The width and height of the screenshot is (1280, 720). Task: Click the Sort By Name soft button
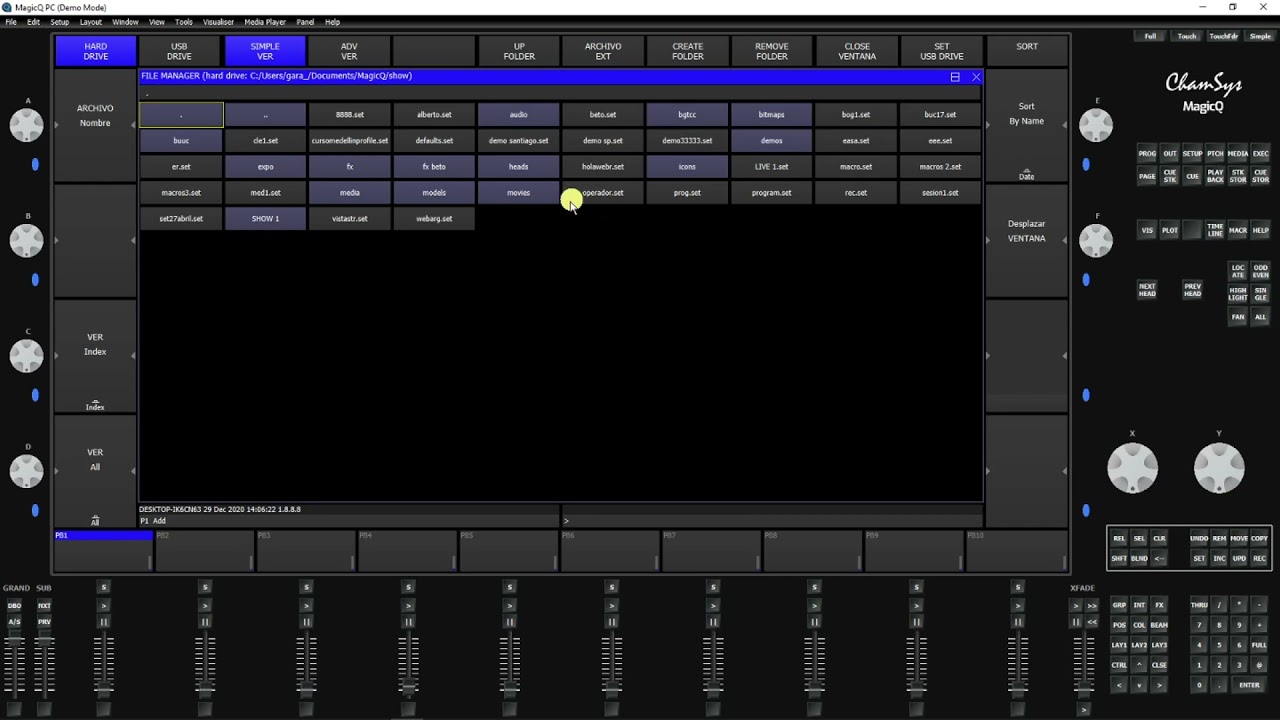coord(1026,126)
